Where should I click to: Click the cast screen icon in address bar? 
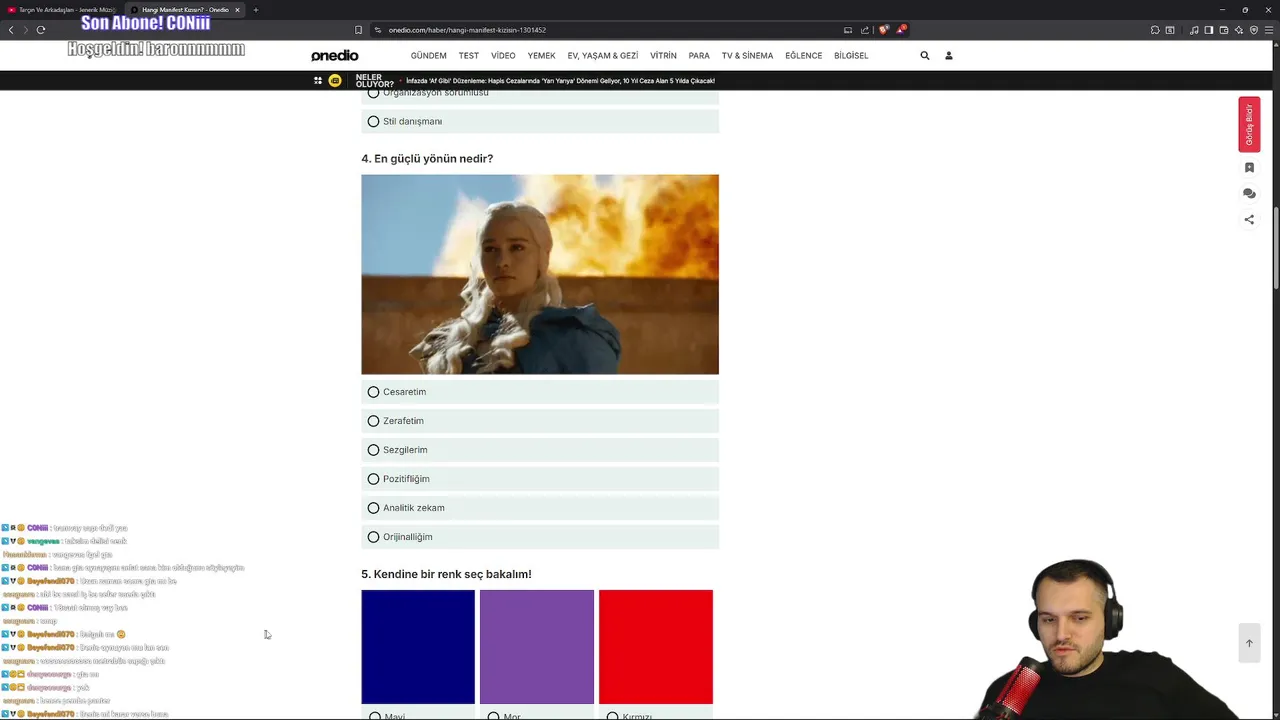coord(848,30)
